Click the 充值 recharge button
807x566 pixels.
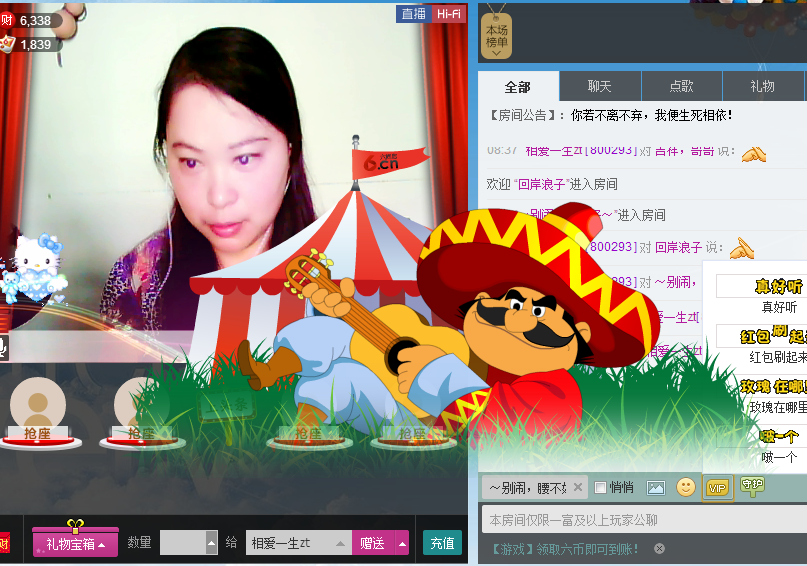click(x=443, y=543)
